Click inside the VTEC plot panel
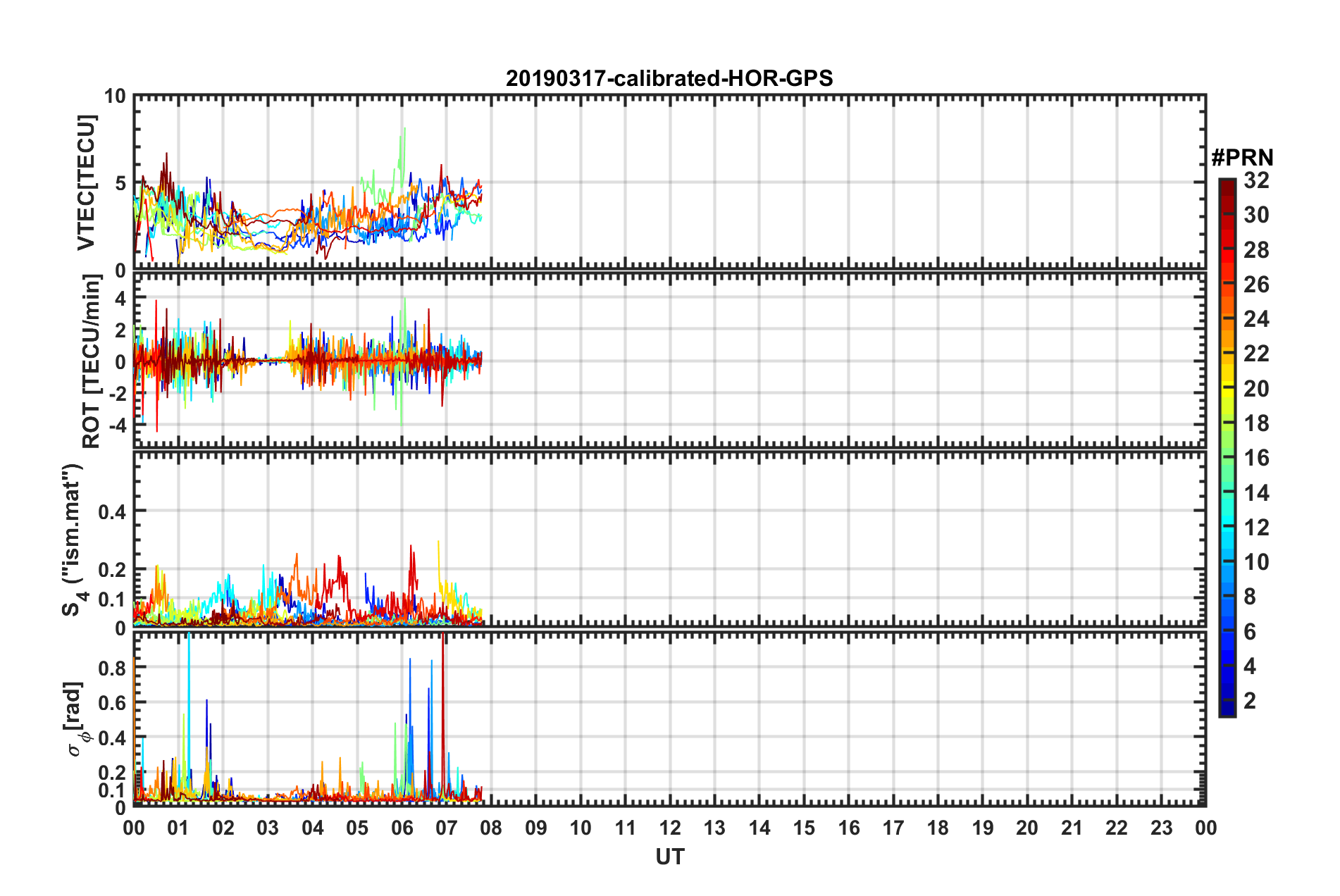 coord(670,182)
